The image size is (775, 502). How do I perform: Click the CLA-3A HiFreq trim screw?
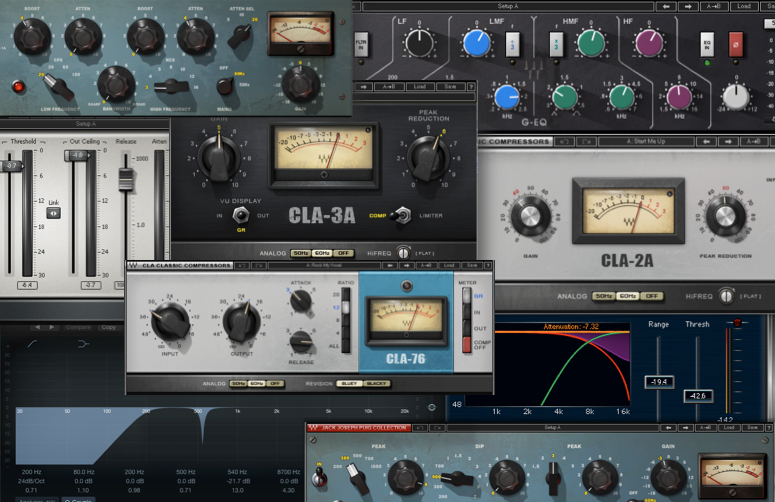click(x=404, y=254)
